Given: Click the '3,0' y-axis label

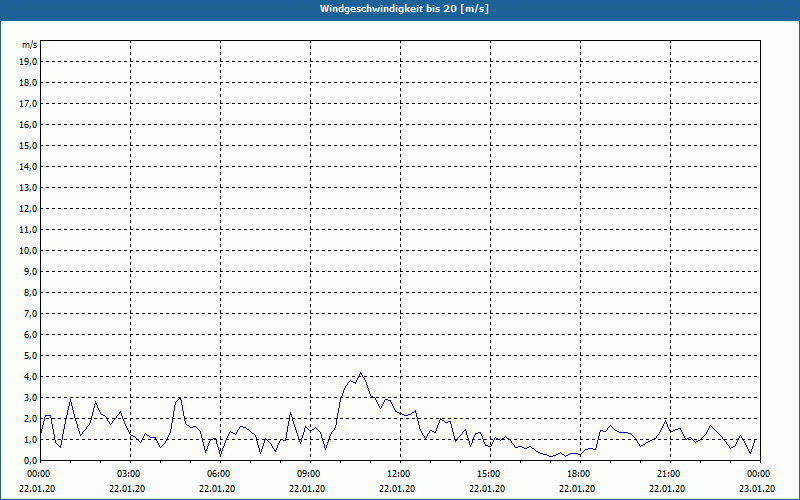Looking at the screenshot, I should [31, 397].
